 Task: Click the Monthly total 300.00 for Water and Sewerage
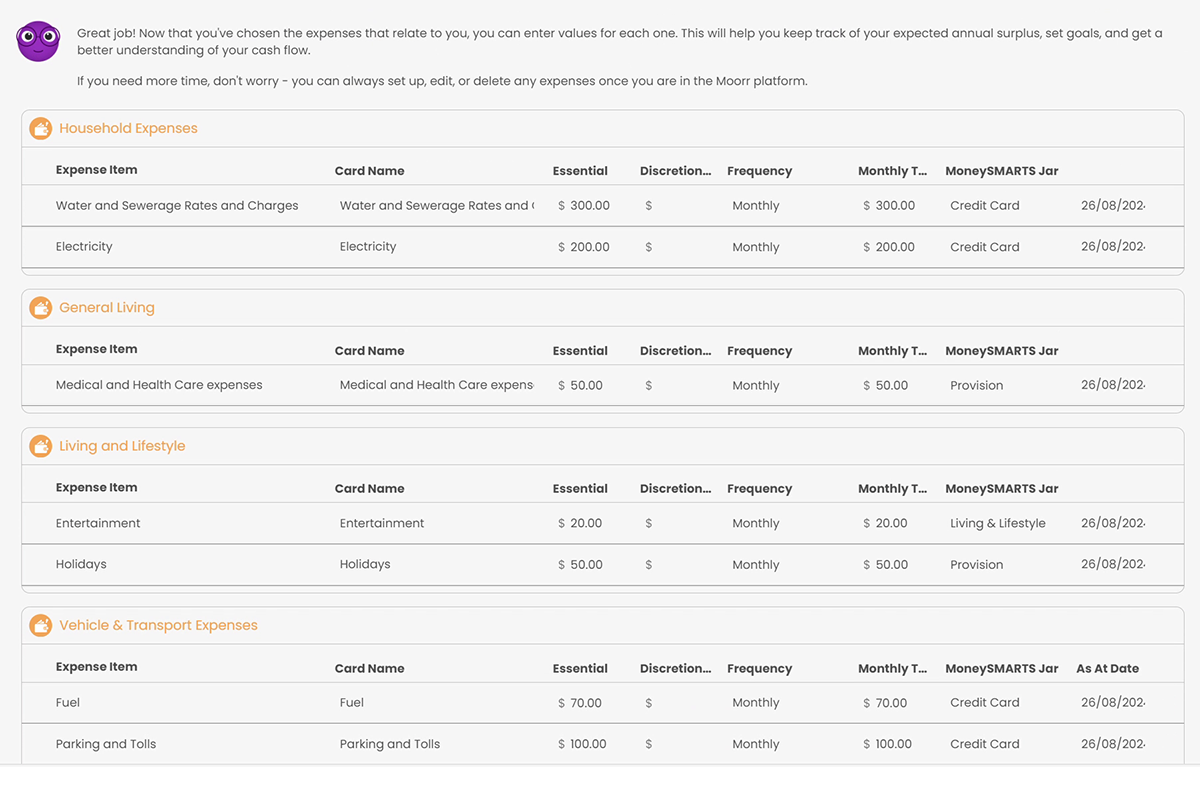(889, 206)
